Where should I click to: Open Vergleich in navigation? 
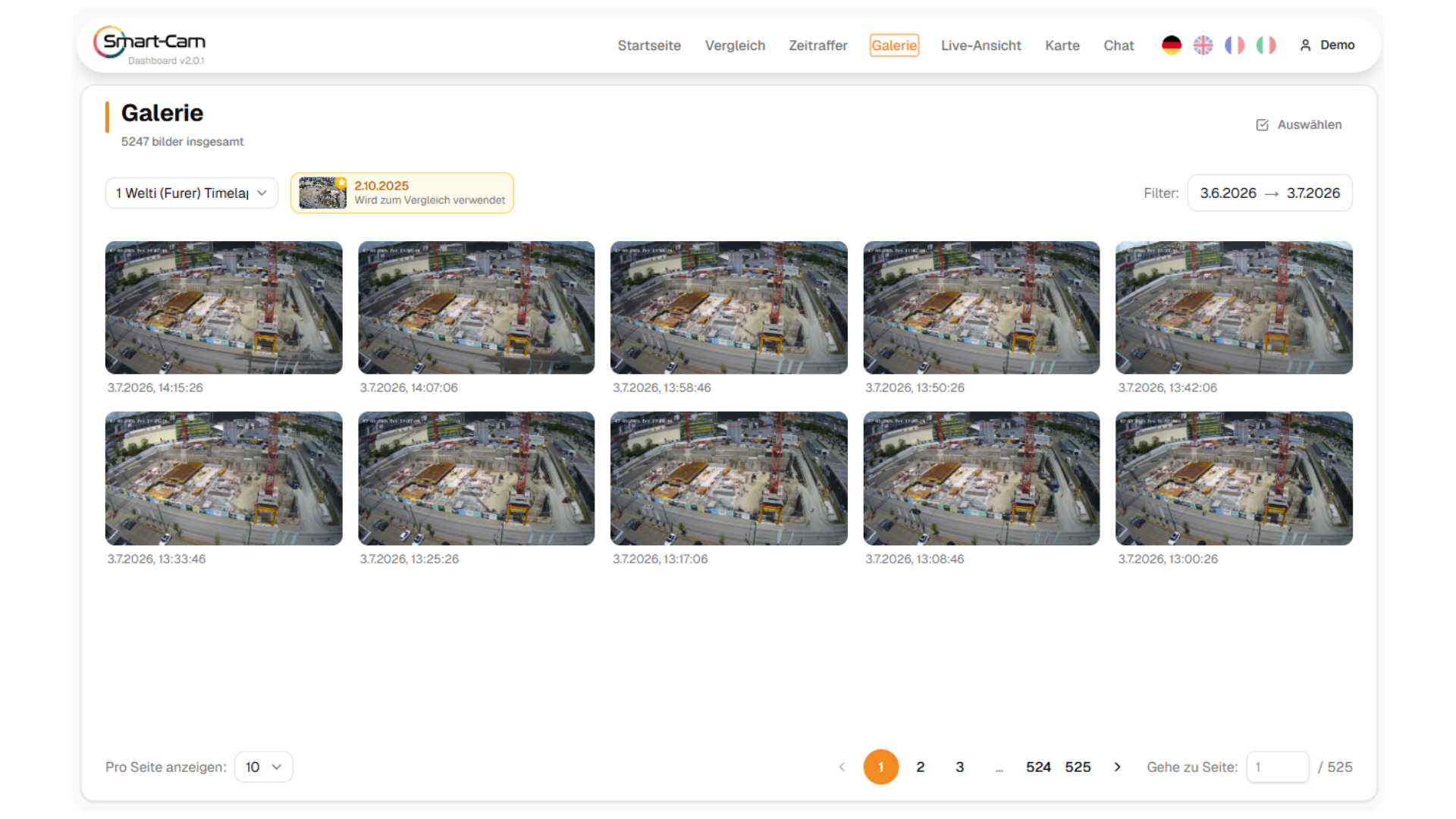[735, 45]
